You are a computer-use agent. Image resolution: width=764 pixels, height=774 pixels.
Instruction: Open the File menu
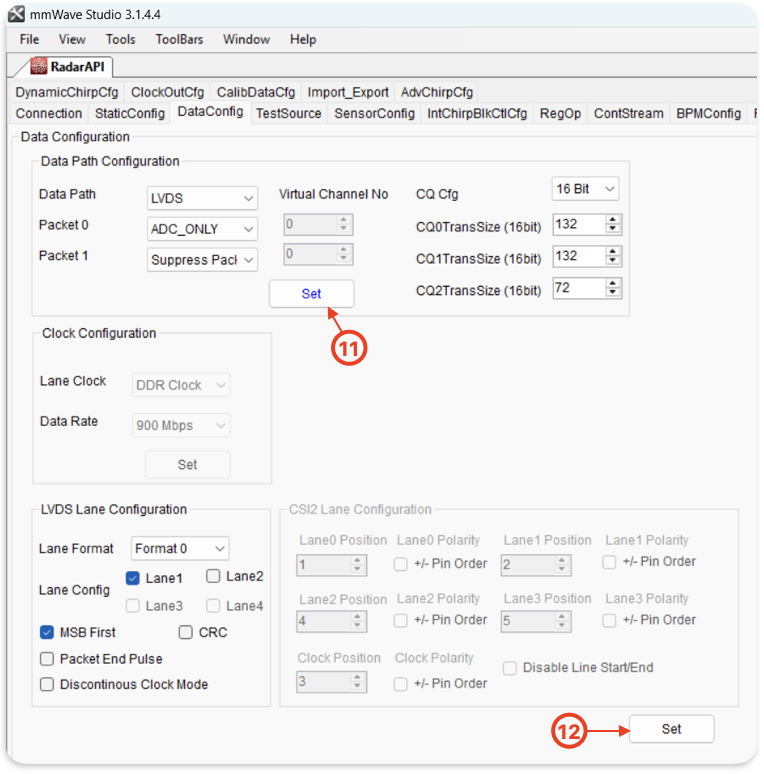tap(29, 39)
